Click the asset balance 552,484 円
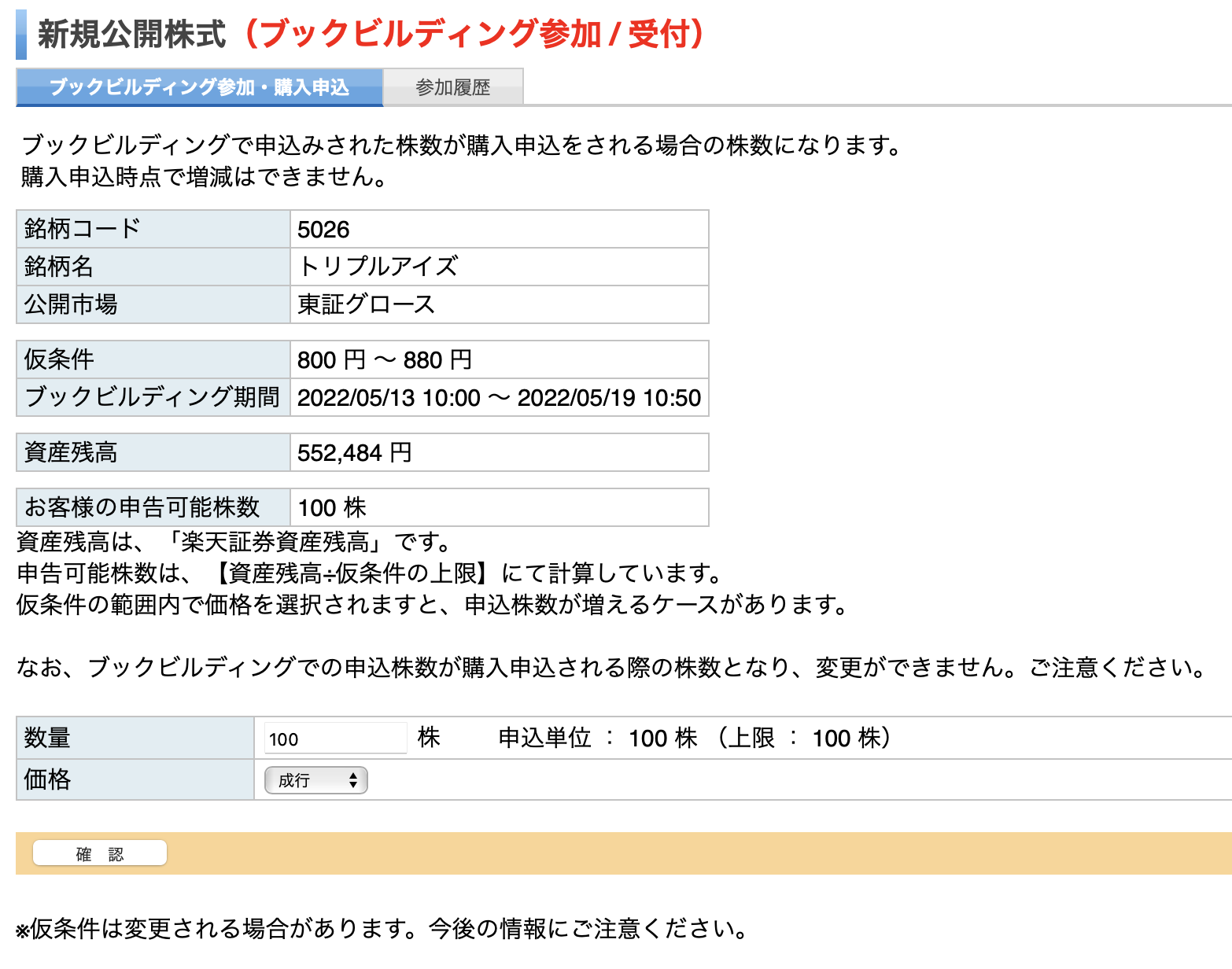Viewport: 1232px width, 969px height. (x=355, y=452)
